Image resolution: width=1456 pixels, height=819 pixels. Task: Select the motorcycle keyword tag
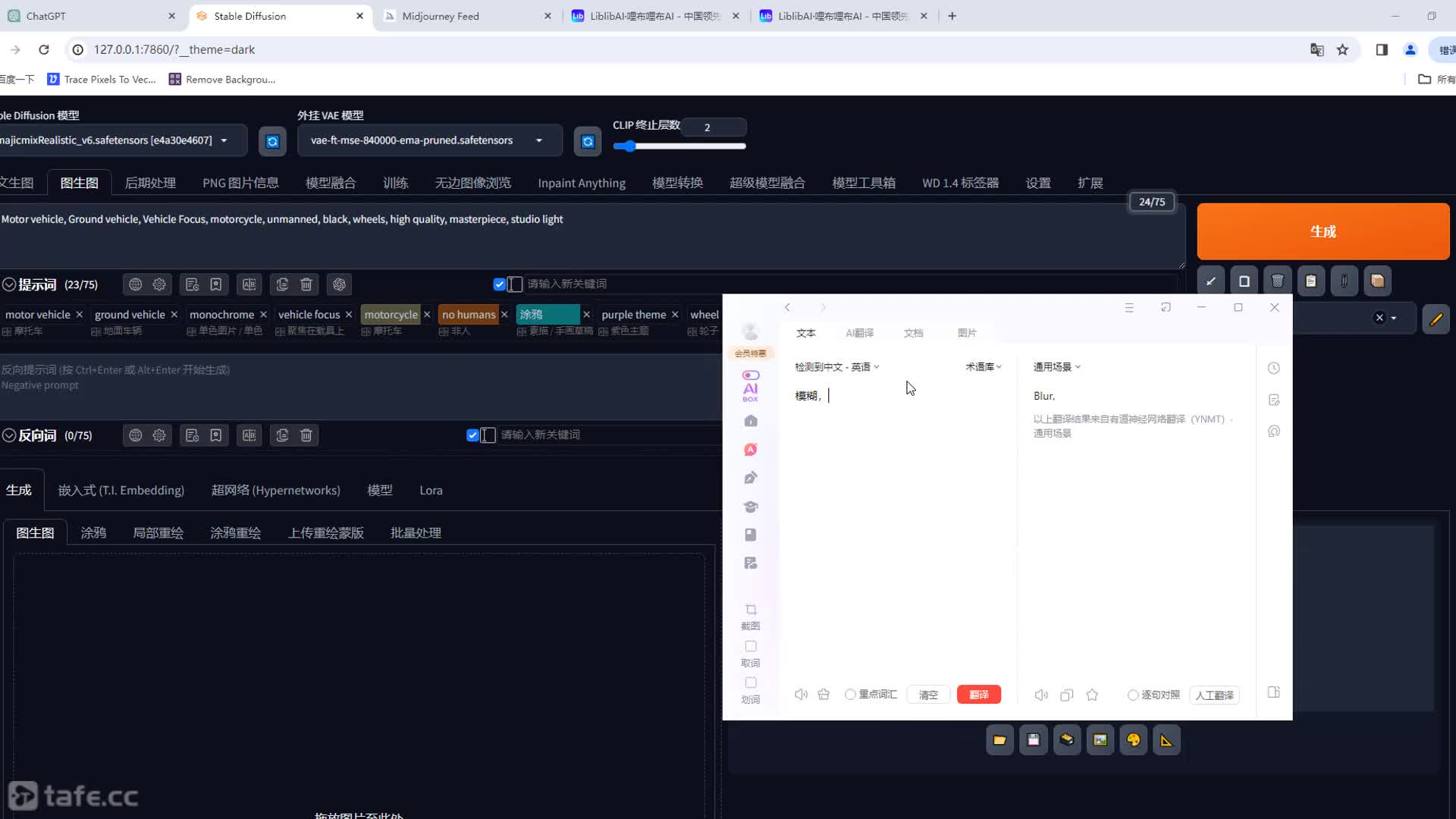click(391, 315)
